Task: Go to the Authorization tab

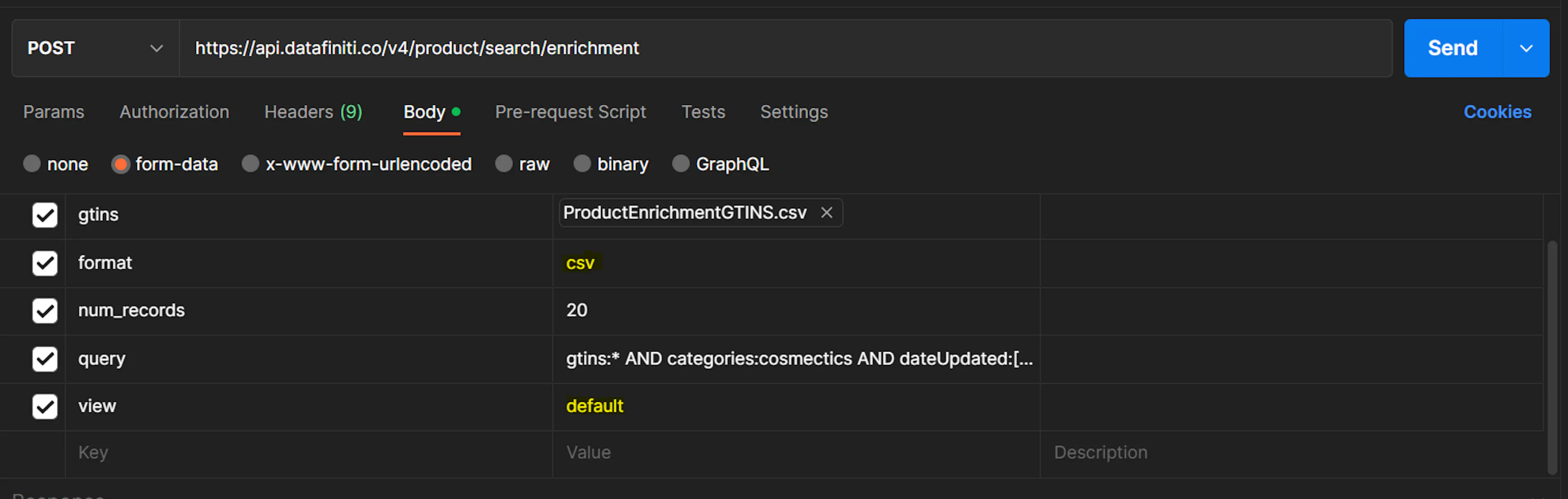Action: pos(174,112)
